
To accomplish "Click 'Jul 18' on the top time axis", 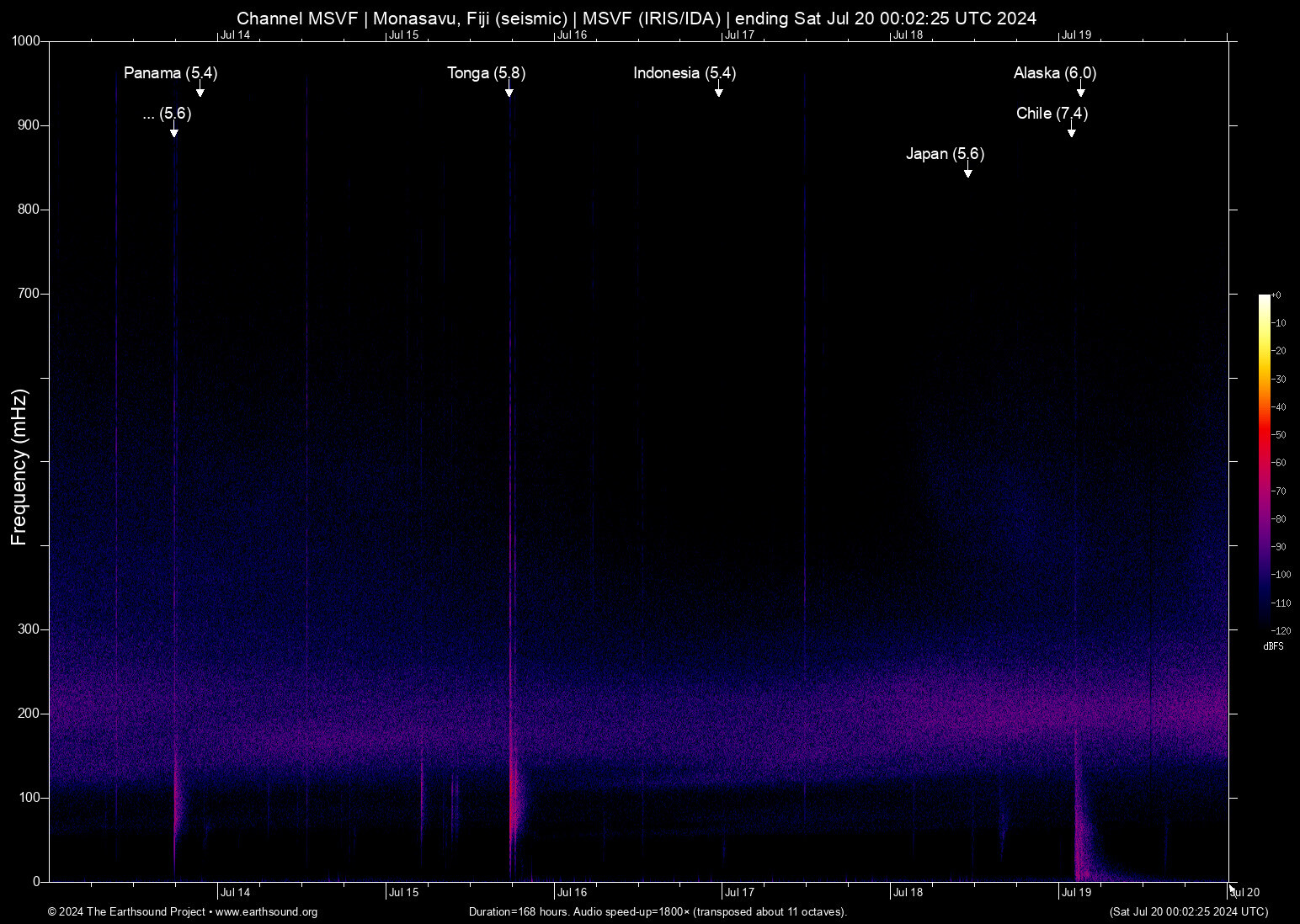I will coord(908,35).
